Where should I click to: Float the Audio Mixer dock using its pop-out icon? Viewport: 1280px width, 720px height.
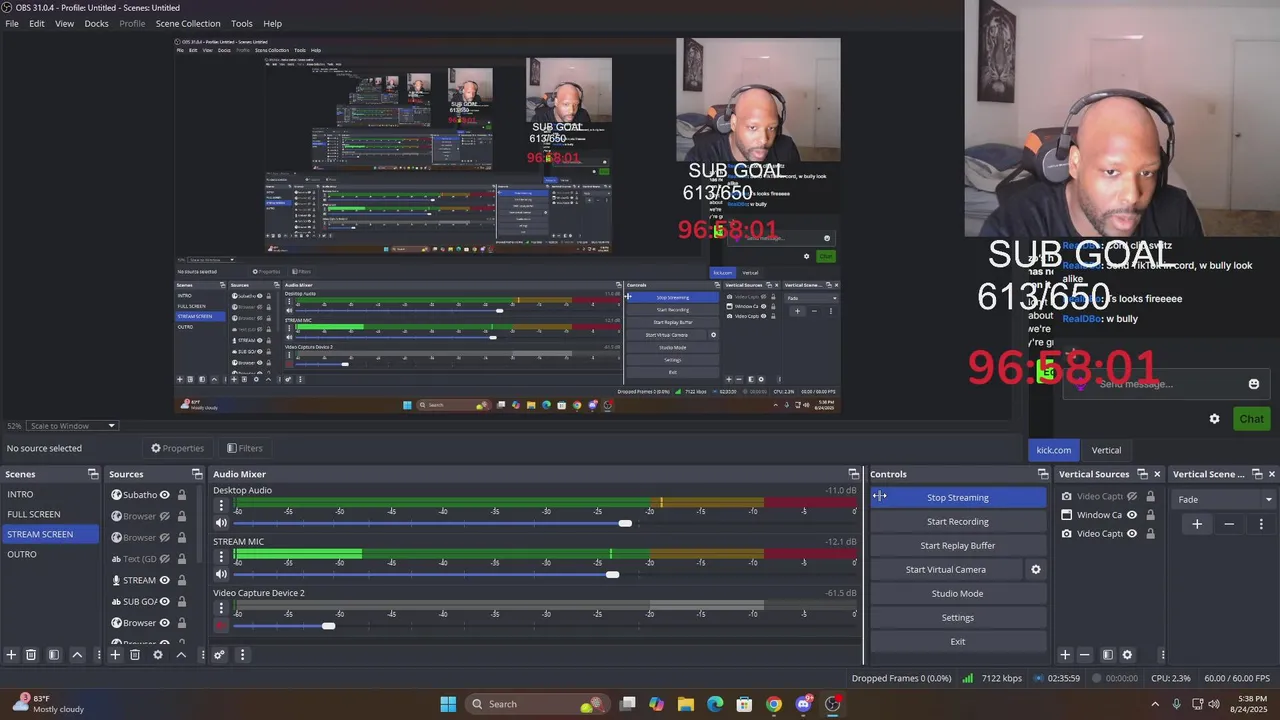pos(854,474)
